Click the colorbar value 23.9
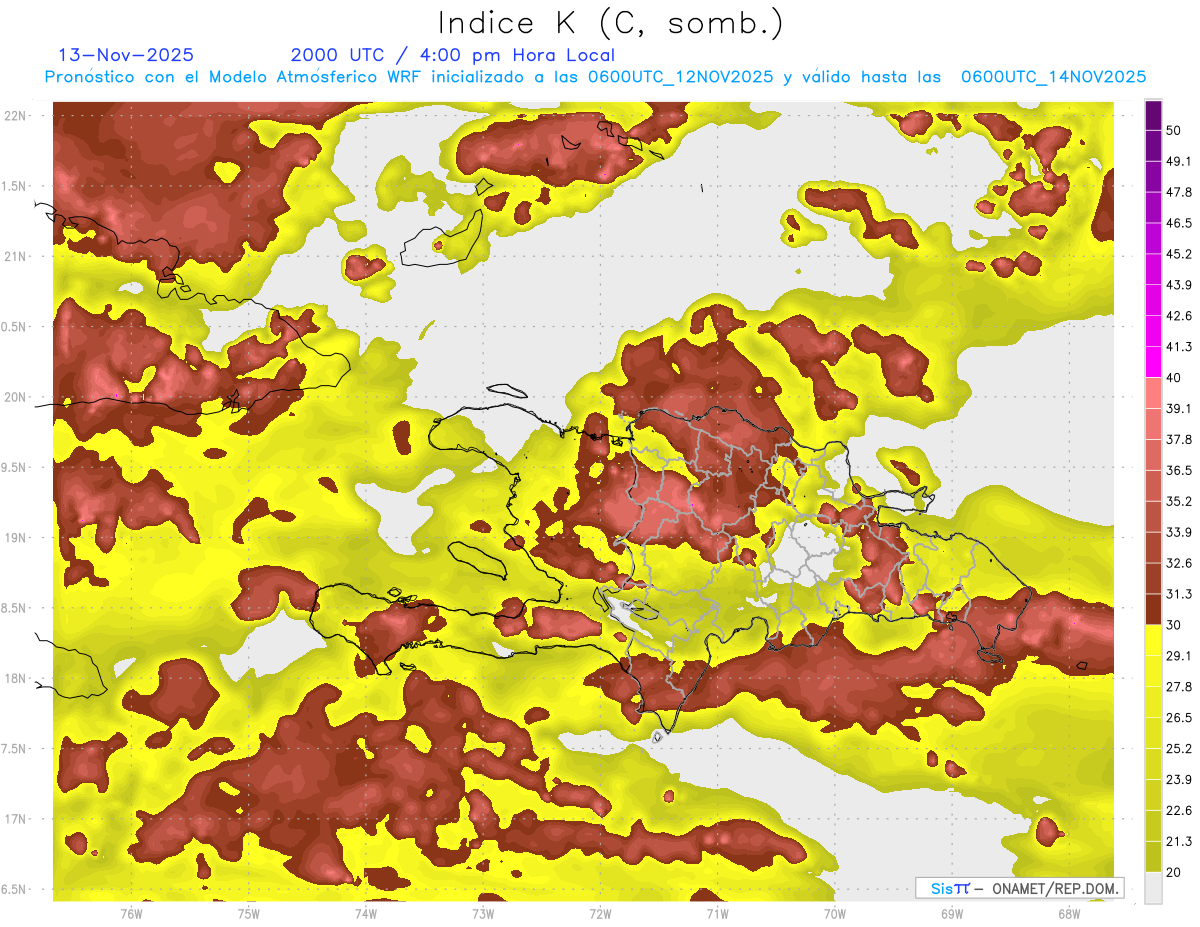 point(1179,780)
